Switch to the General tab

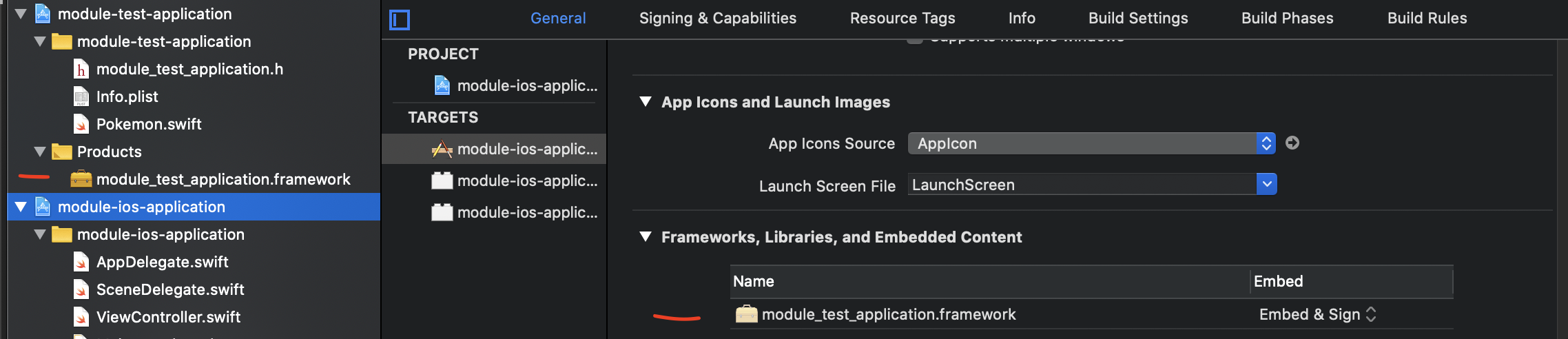[558, 19]
